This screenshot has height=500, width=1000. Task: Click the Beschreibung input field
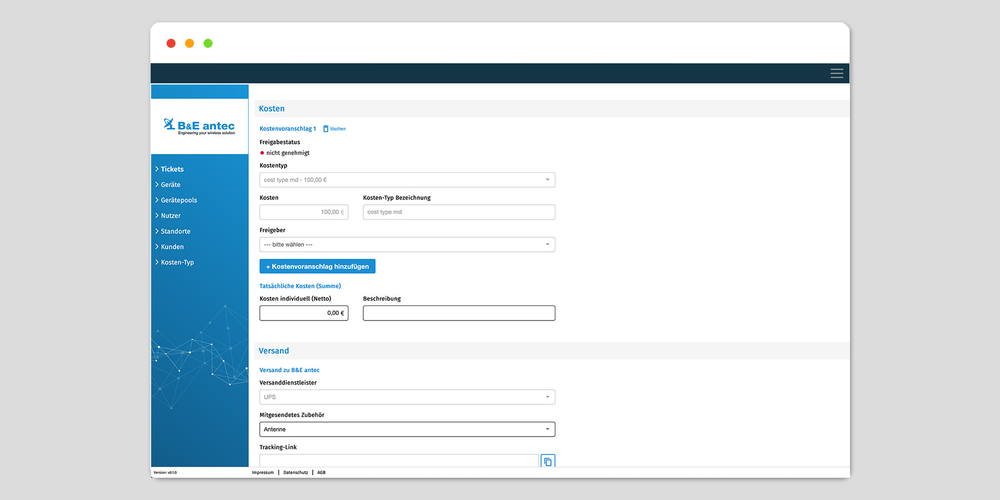tap(459, 313)
